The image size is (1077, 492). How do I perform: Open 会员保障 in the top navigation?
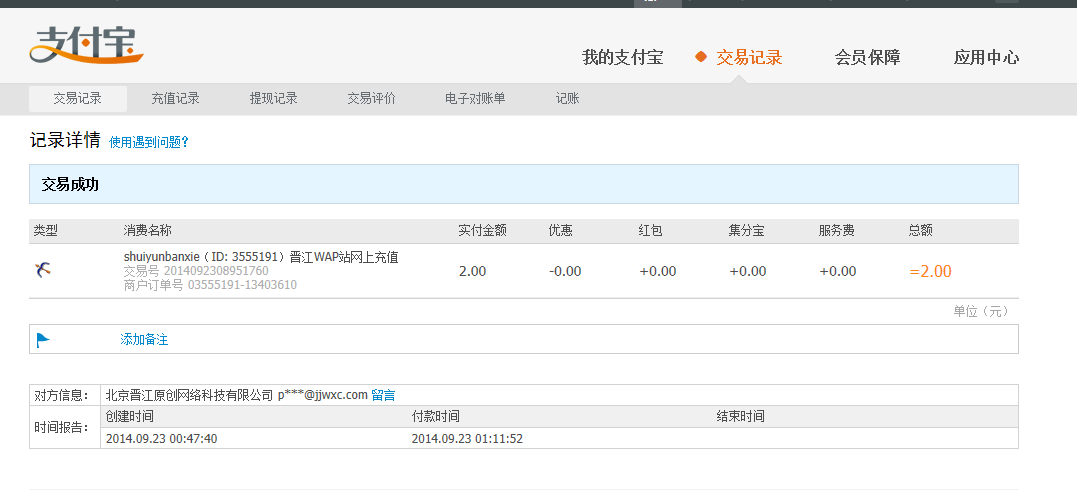(868, 58)
